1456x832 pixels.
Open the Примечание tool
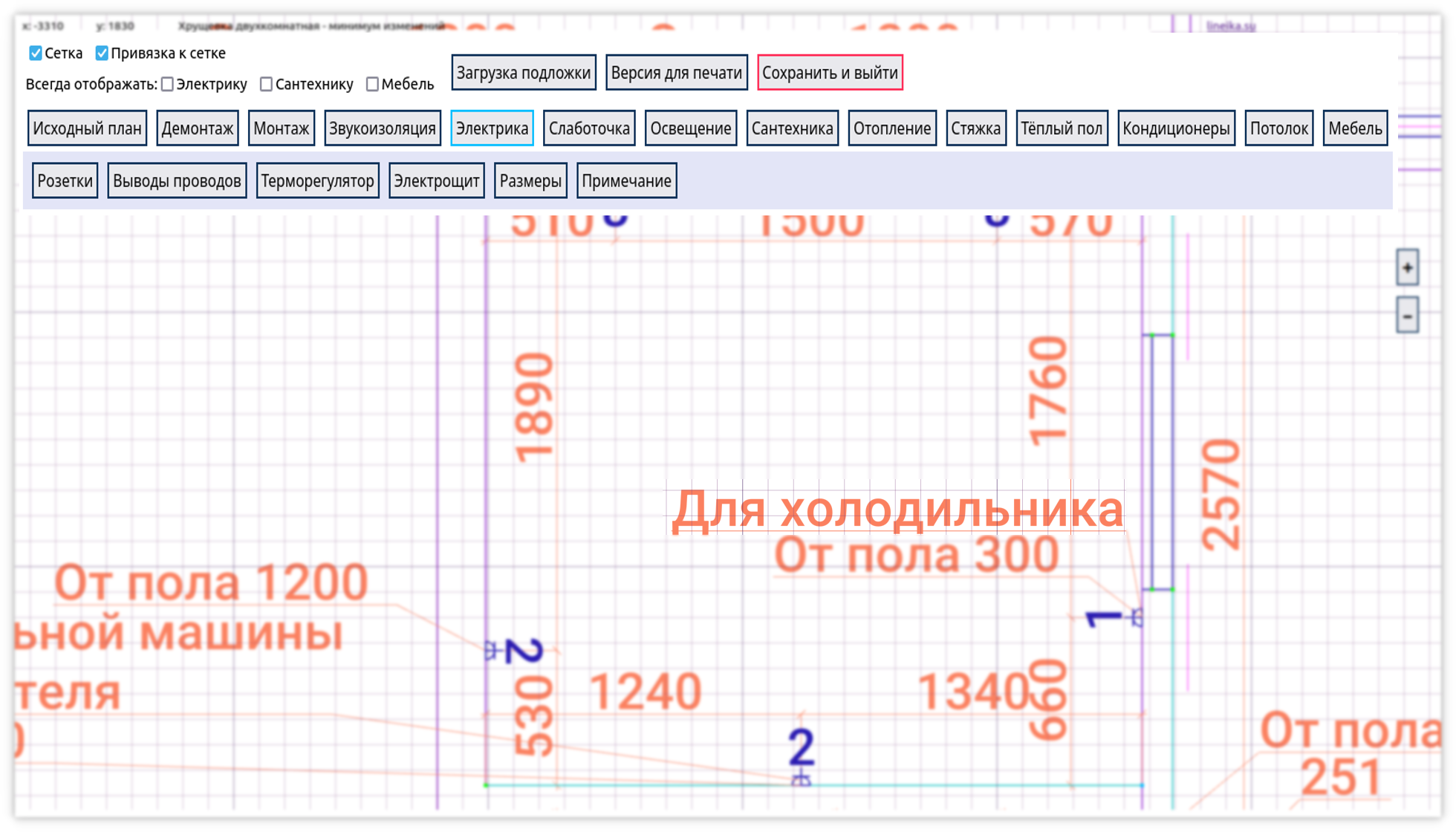click(x=626, y=180)
